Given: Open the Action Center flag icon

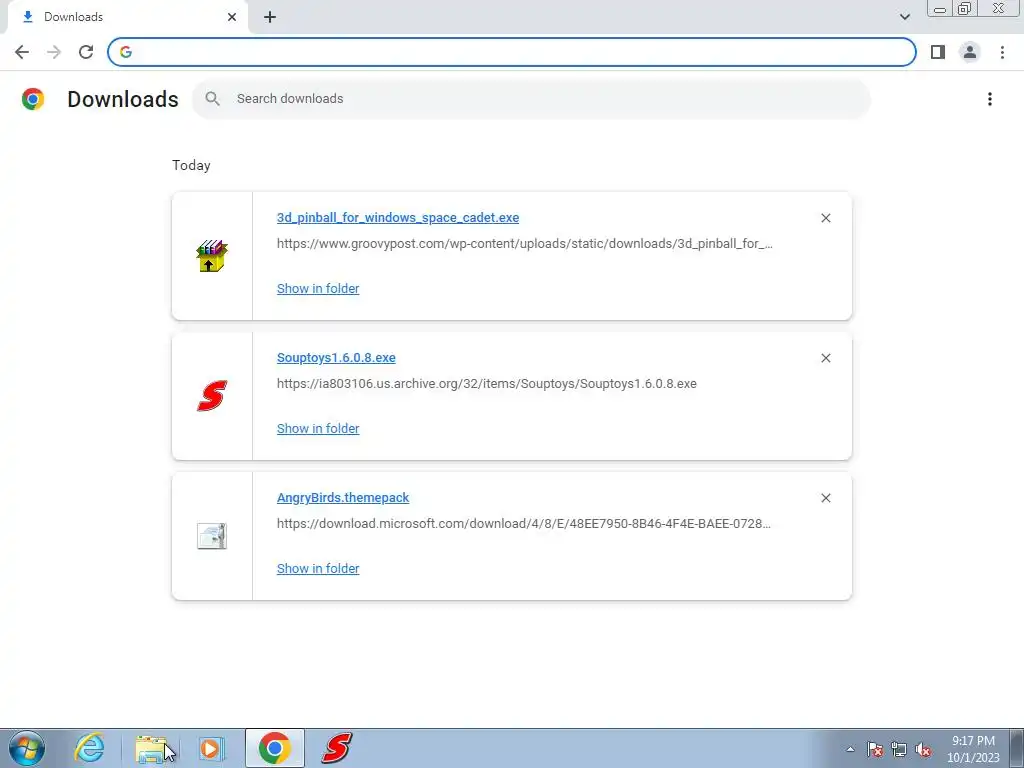Looking at the screenshot, I should [x=875, y=749].
